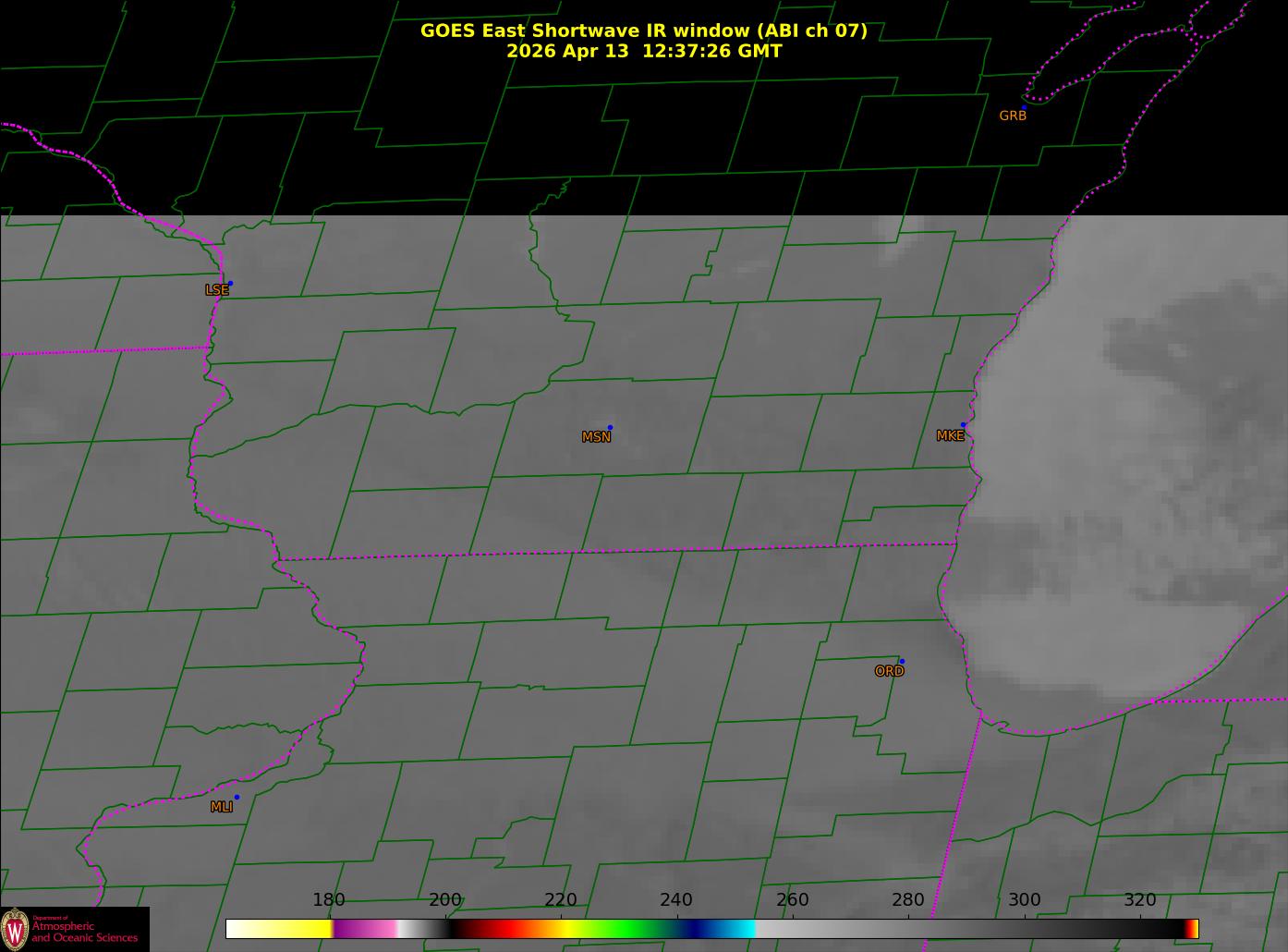Image resolution: width=1288 pixels, height=952 pixels.
Task: Click the MKE station label
Action: pos(950,436)
